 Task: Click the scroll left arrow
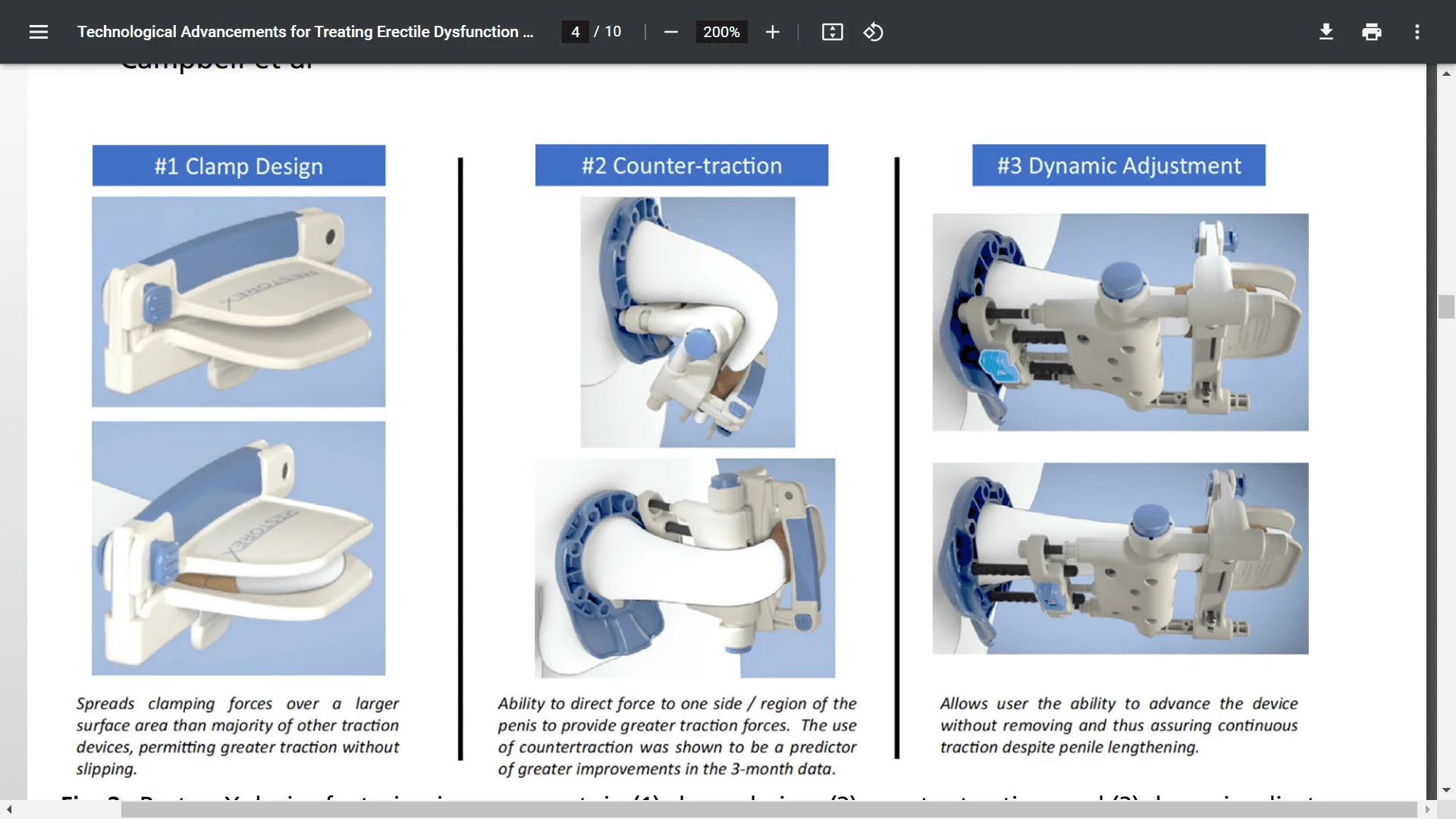[x=9, y=810]
